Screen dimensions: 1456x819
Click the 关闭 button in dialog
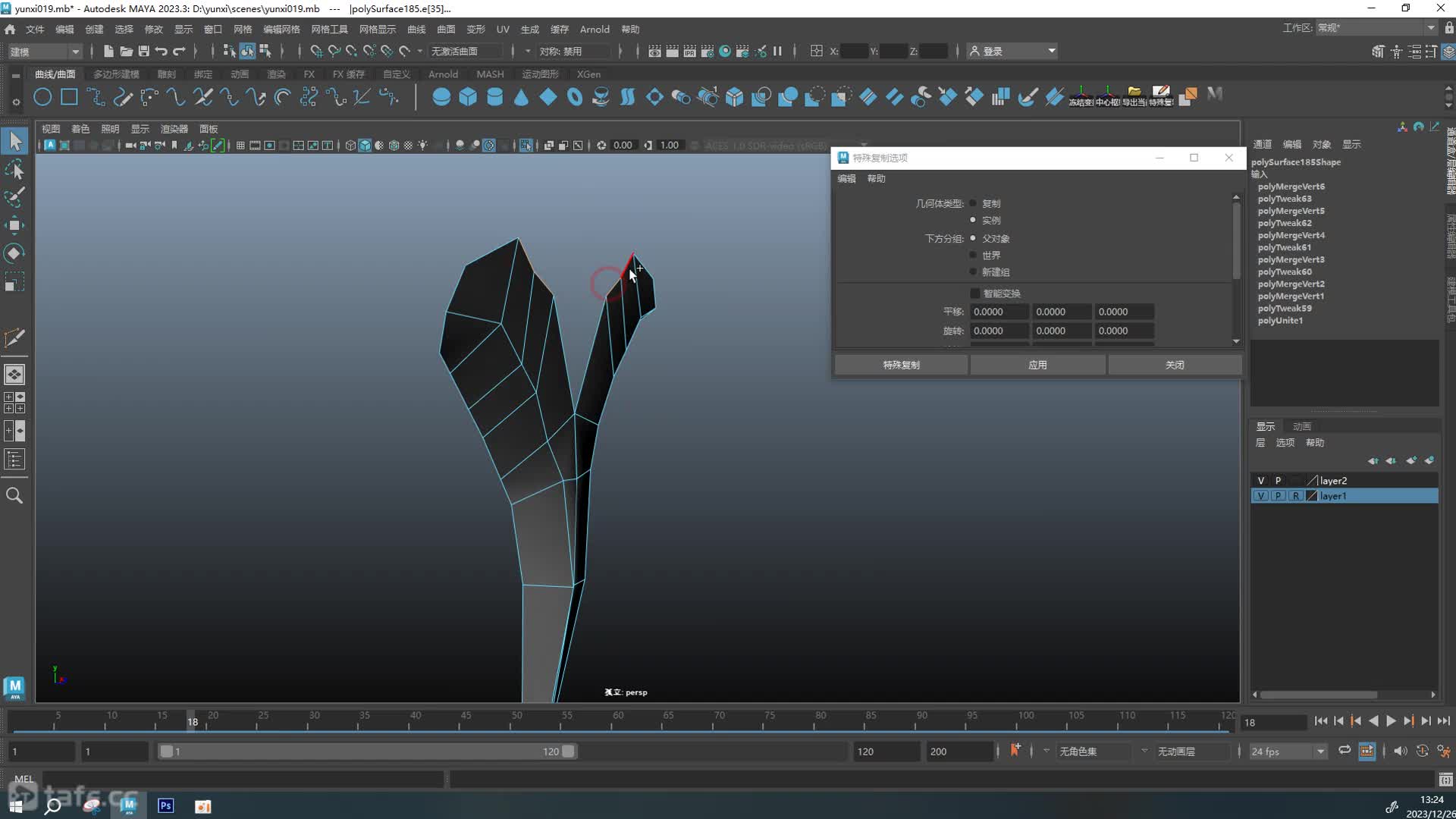tap(1175, 366)
